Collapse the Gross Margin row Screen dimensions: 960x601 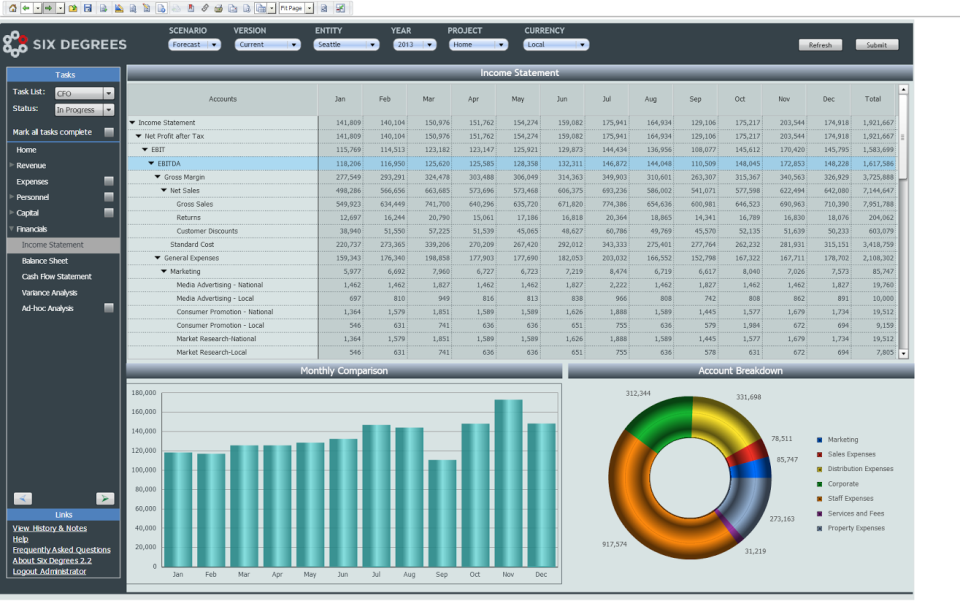tap(157, 177)
